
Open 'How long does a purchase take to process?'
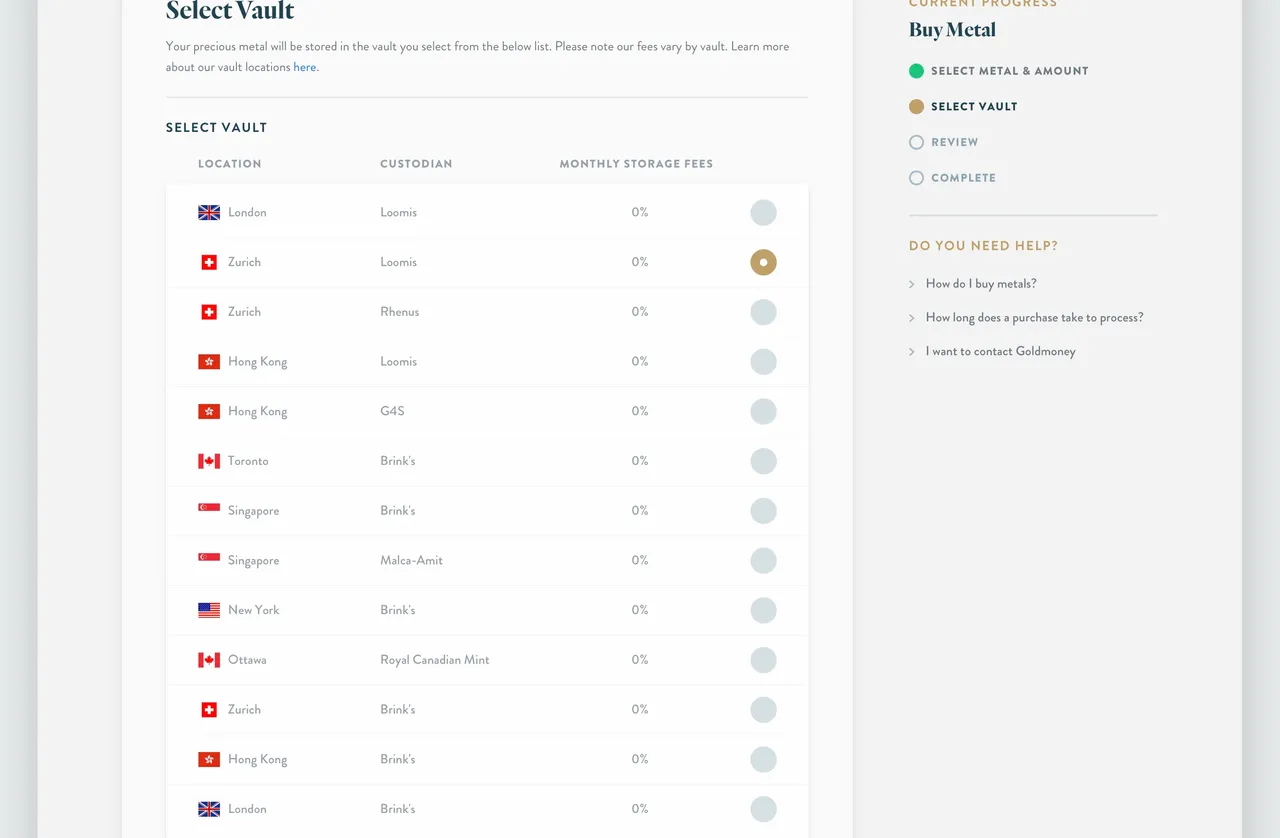click(1034, 318)
